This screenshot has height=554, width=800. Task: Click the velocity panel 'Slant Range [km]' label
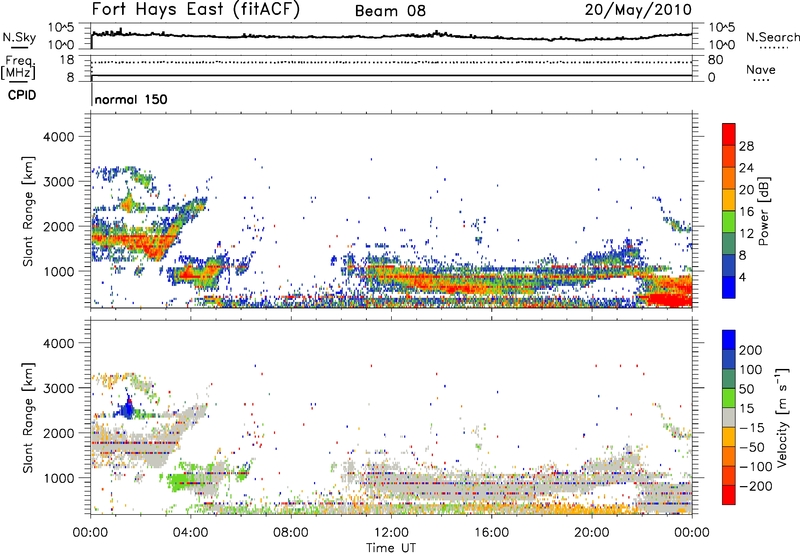[x=28, y=418]
